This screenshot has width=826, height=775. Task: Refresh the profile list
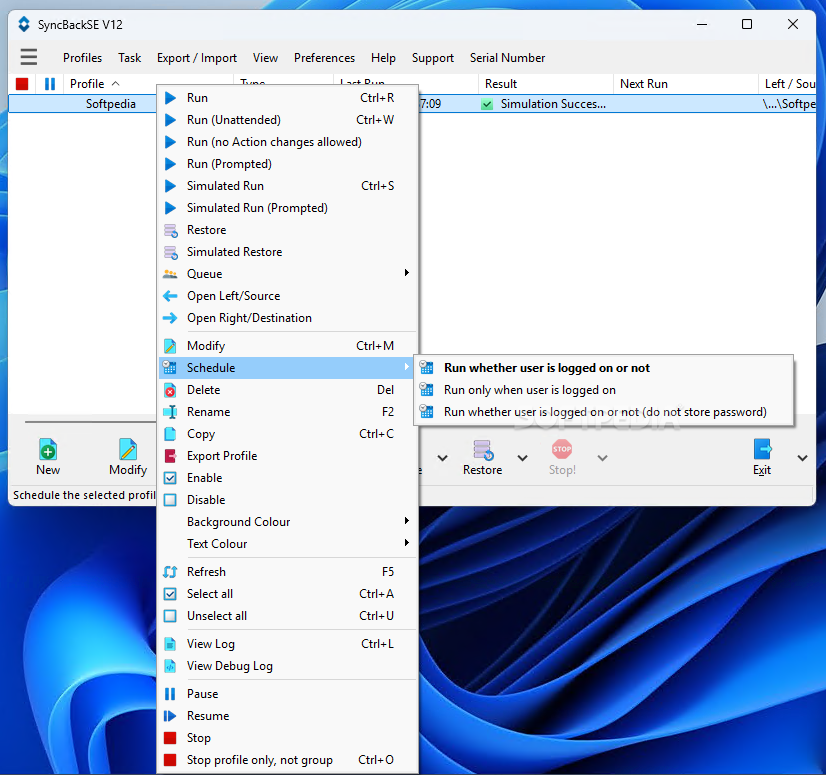tap(288, 572)
